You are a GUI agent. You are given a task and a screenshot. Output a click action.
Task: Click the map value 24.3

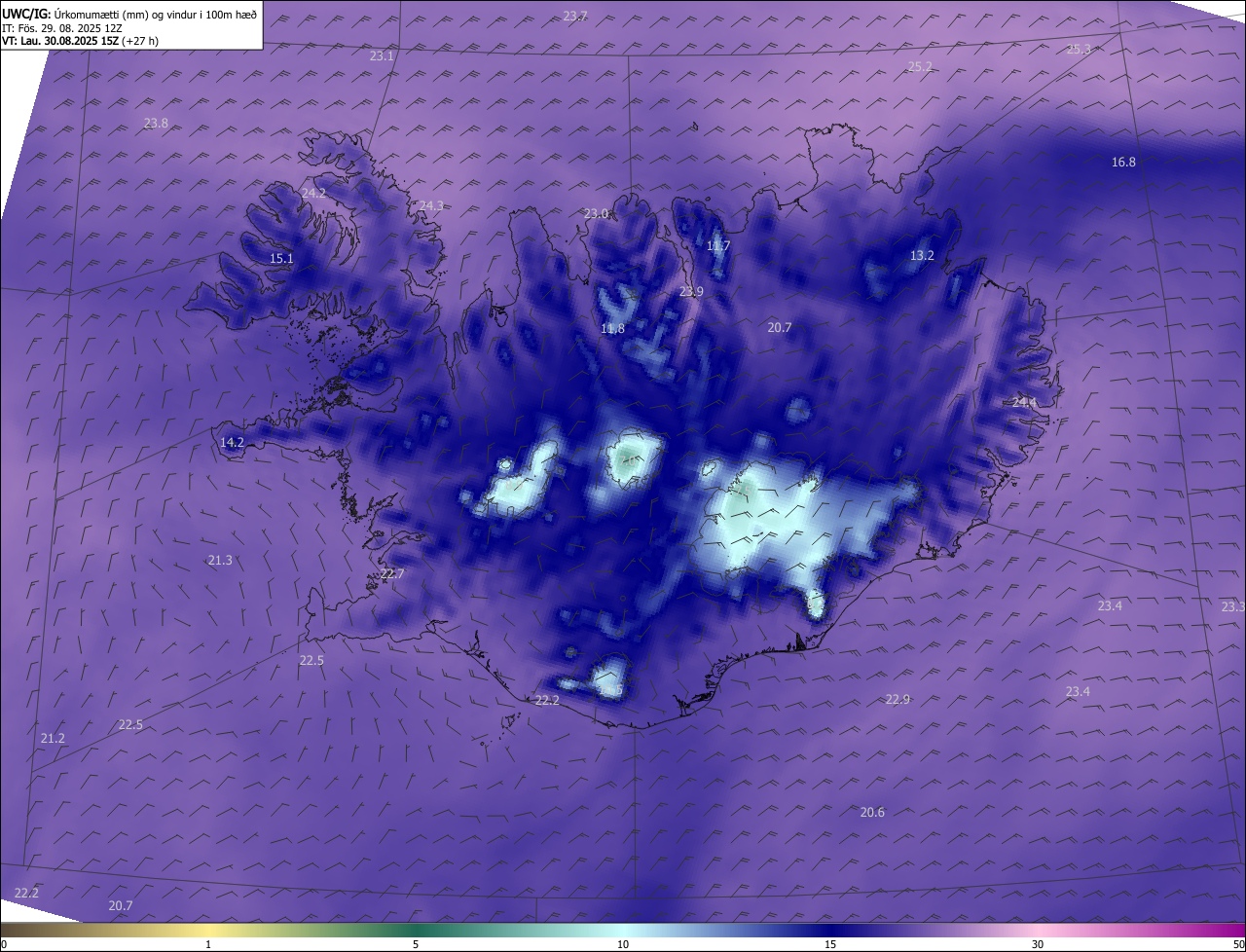(x=431, y=206)
